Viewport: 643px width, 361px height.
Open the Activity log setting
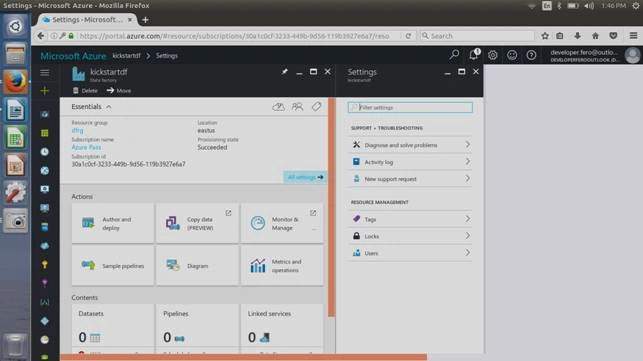click(x=410, y=162)
